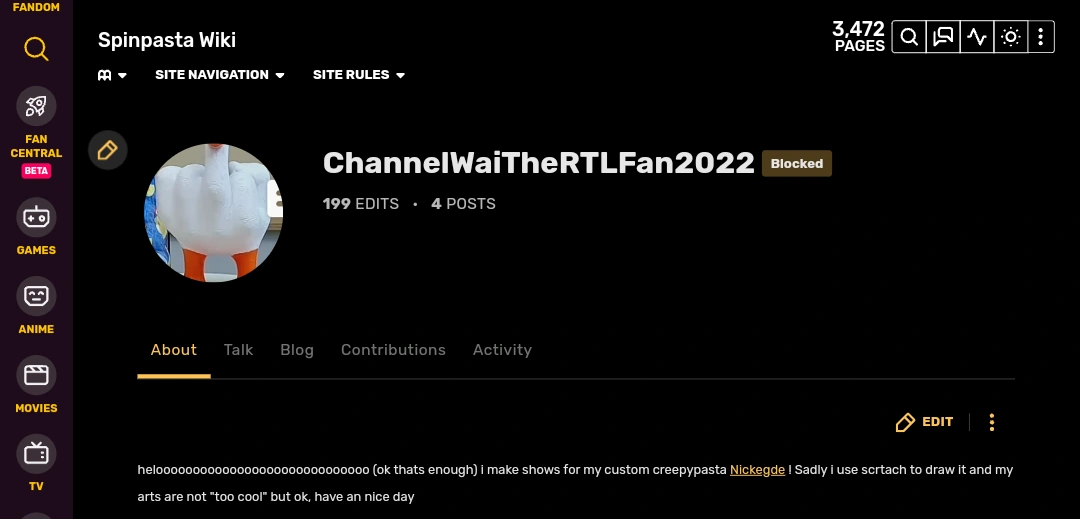The height and width of the screenshot is (519, 1080).
Task: Expand the book icon Explore menu
Action: (x=112, y=75)
